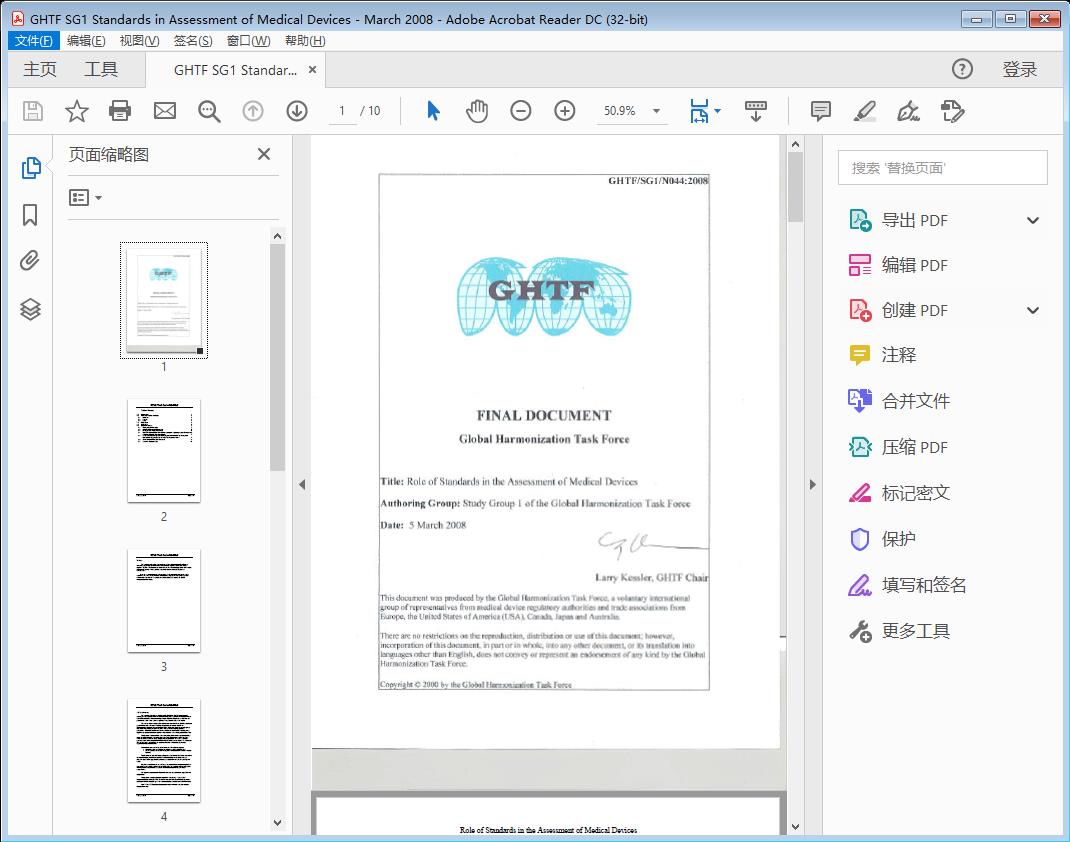The height and width of the screenshot is (842, 1070).
Task: Open 更多工具 in the right panel
Action: 917,631
